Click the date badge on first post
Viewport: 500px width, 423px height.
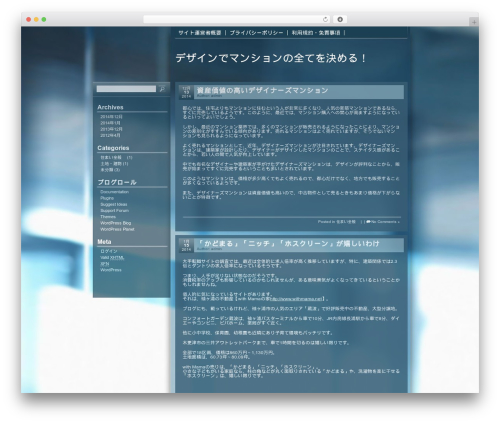pyautogui.click(x=186, y=92)
